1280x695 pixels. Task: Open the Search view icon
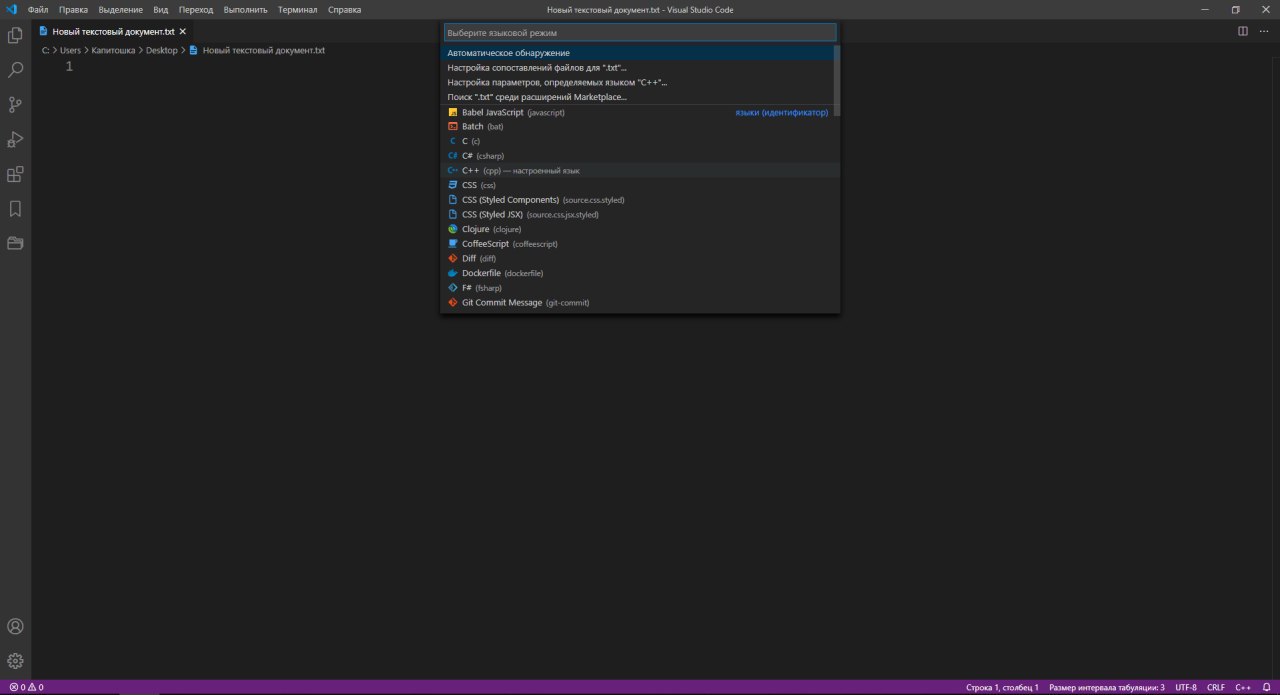coord(15,70)
